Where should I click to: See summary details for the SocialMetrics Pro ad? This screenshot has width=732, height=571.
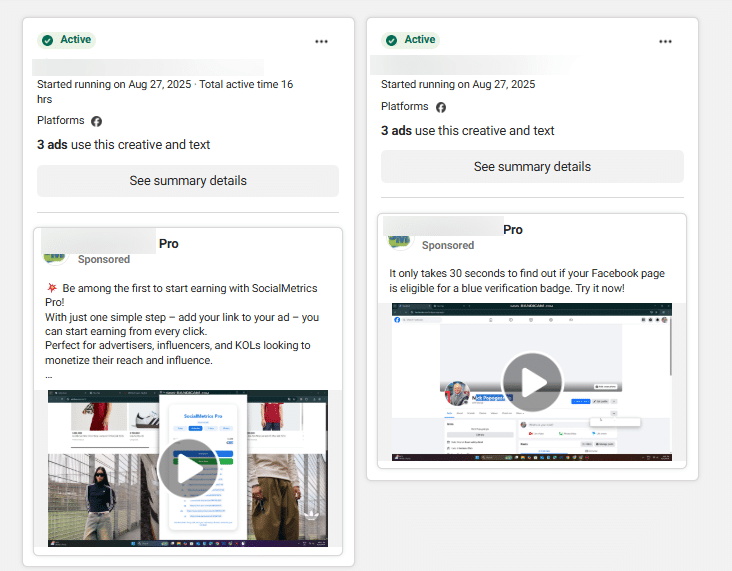click(188, 181)
